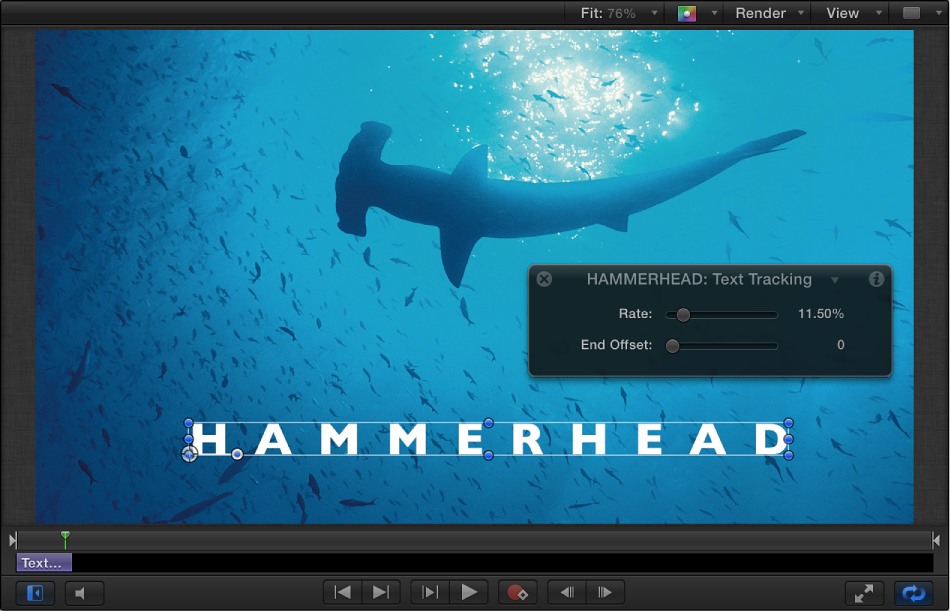Screen dimensions: 950x612
Task: Go to start of project
Action: pos(343,592)
